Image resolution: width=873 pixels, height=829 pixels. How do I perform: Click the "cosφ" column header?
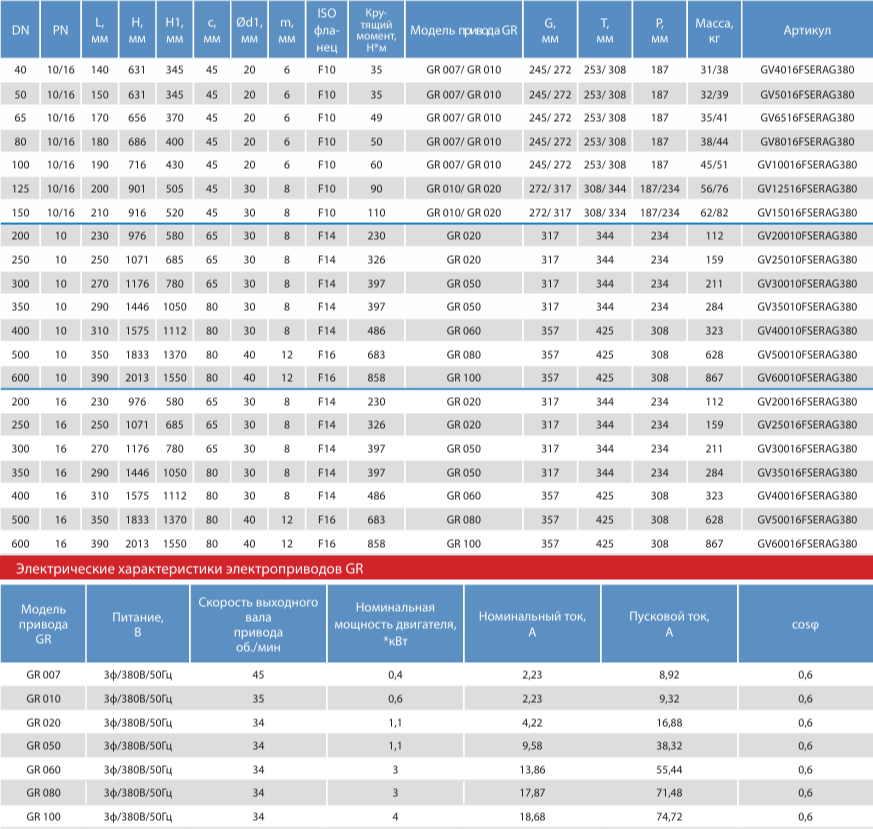click(806, 624)
